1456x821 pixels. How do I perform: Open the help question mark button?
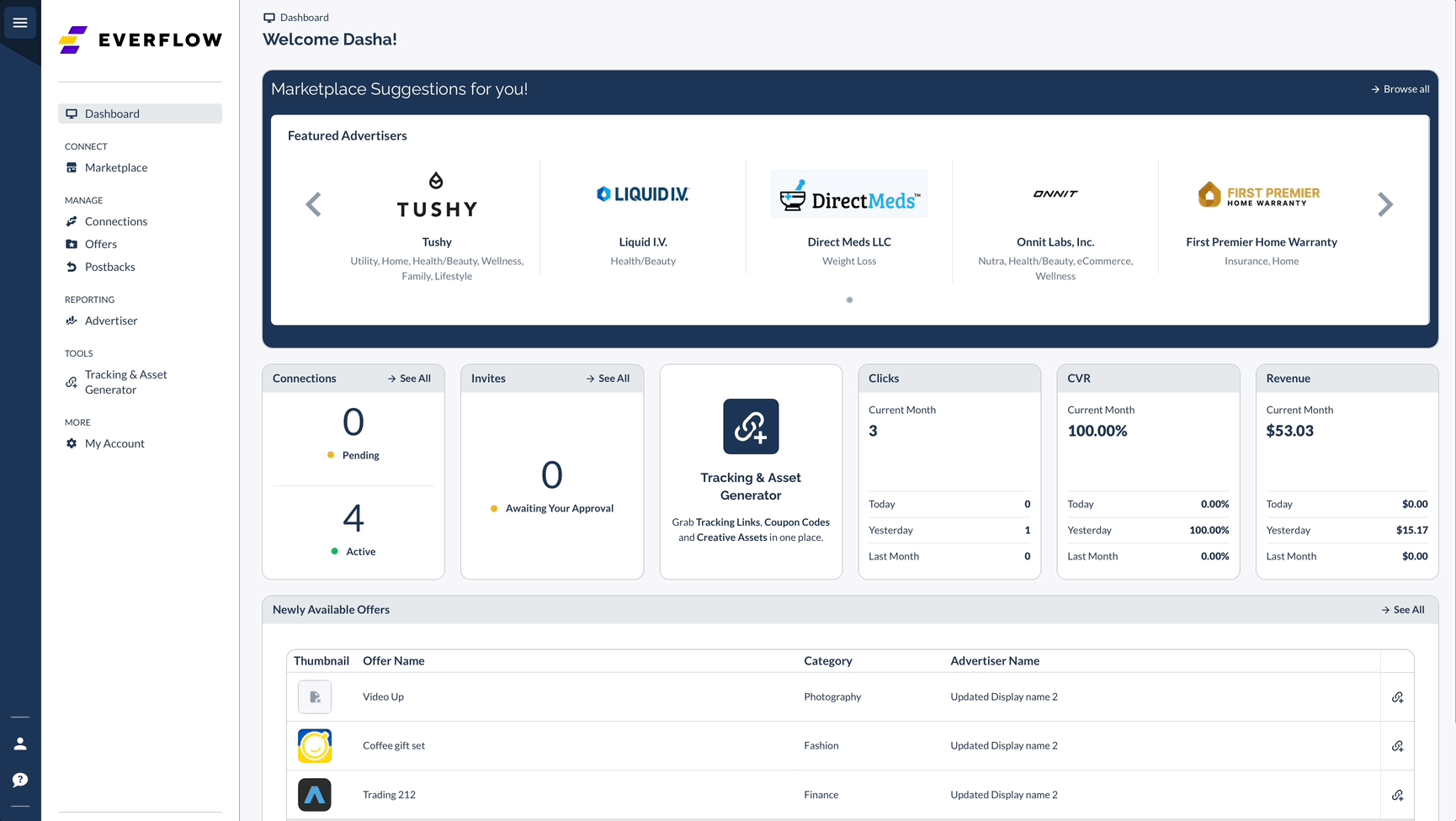click(x=19, y=780)
